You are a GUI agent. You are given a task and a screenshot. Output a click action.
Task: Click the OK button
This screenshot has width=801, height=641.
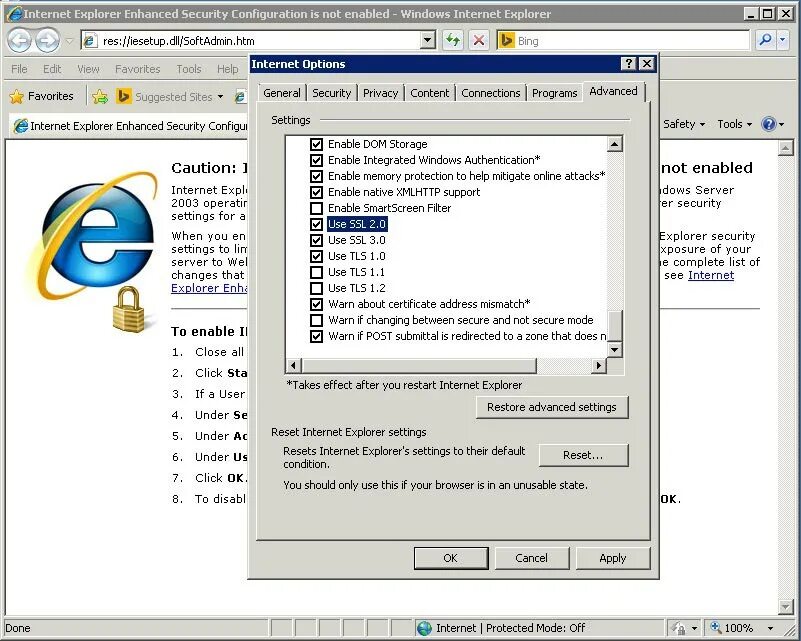(x=451, y=558)
